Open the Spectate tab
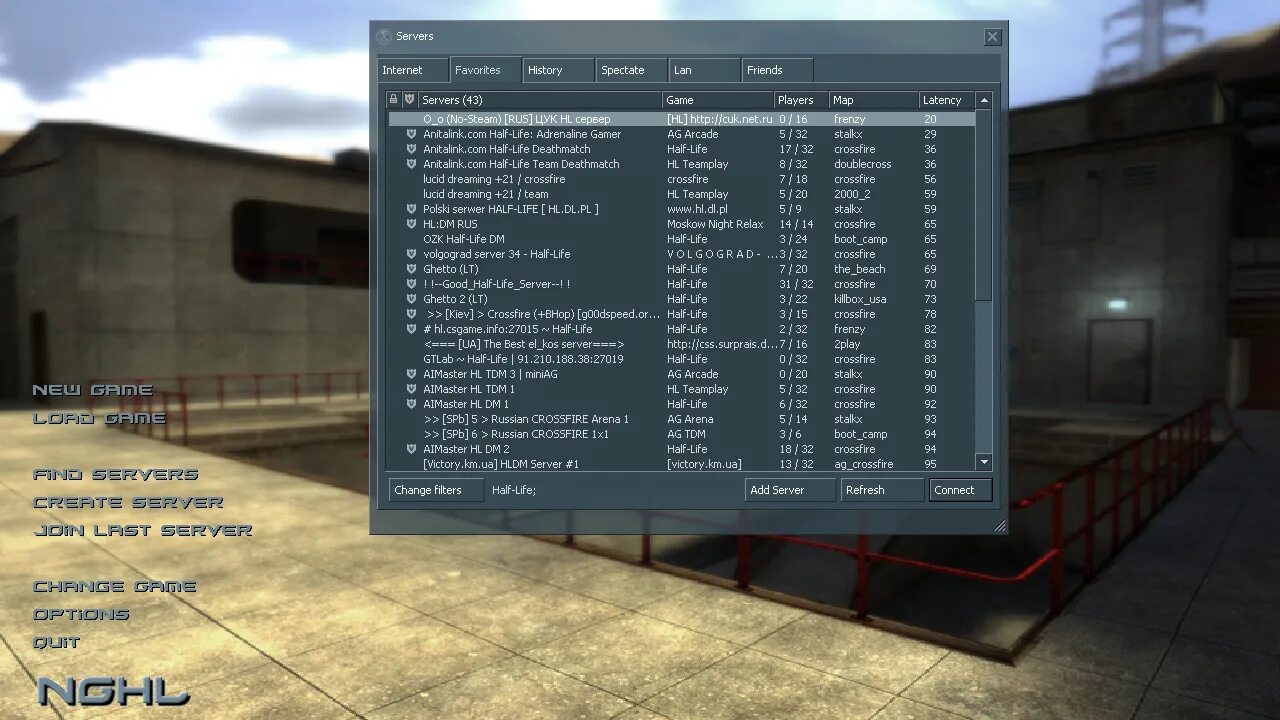This screenshot has height=720, width=1280. pos(632,70)
